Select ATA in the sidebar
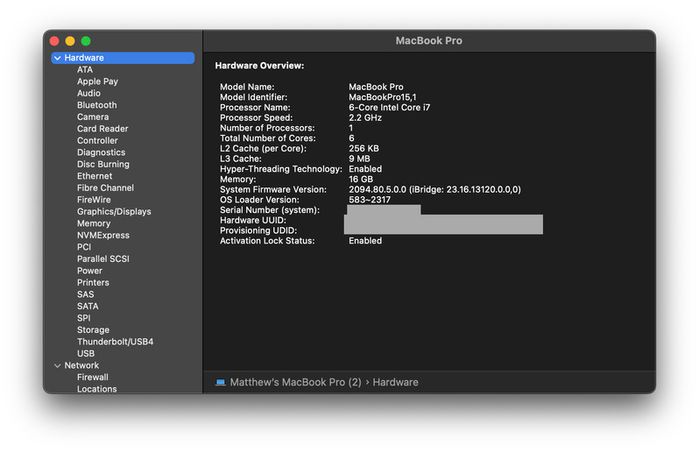 [x=85, y=70]
